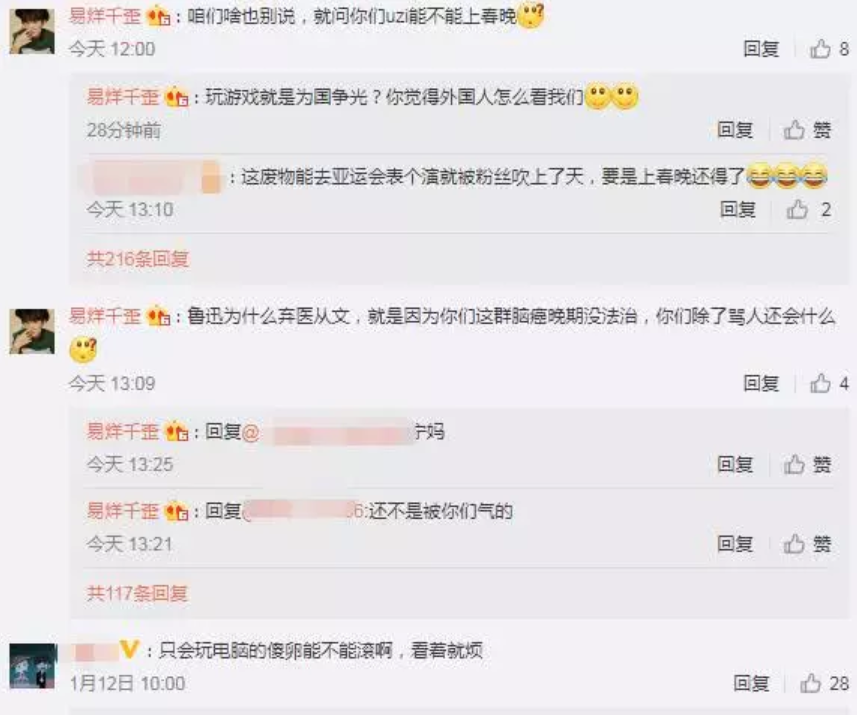Like the 28分钟前 reply
Viewport: 857px width, 715px height.
pyautogui.click(x=807, y=130)
